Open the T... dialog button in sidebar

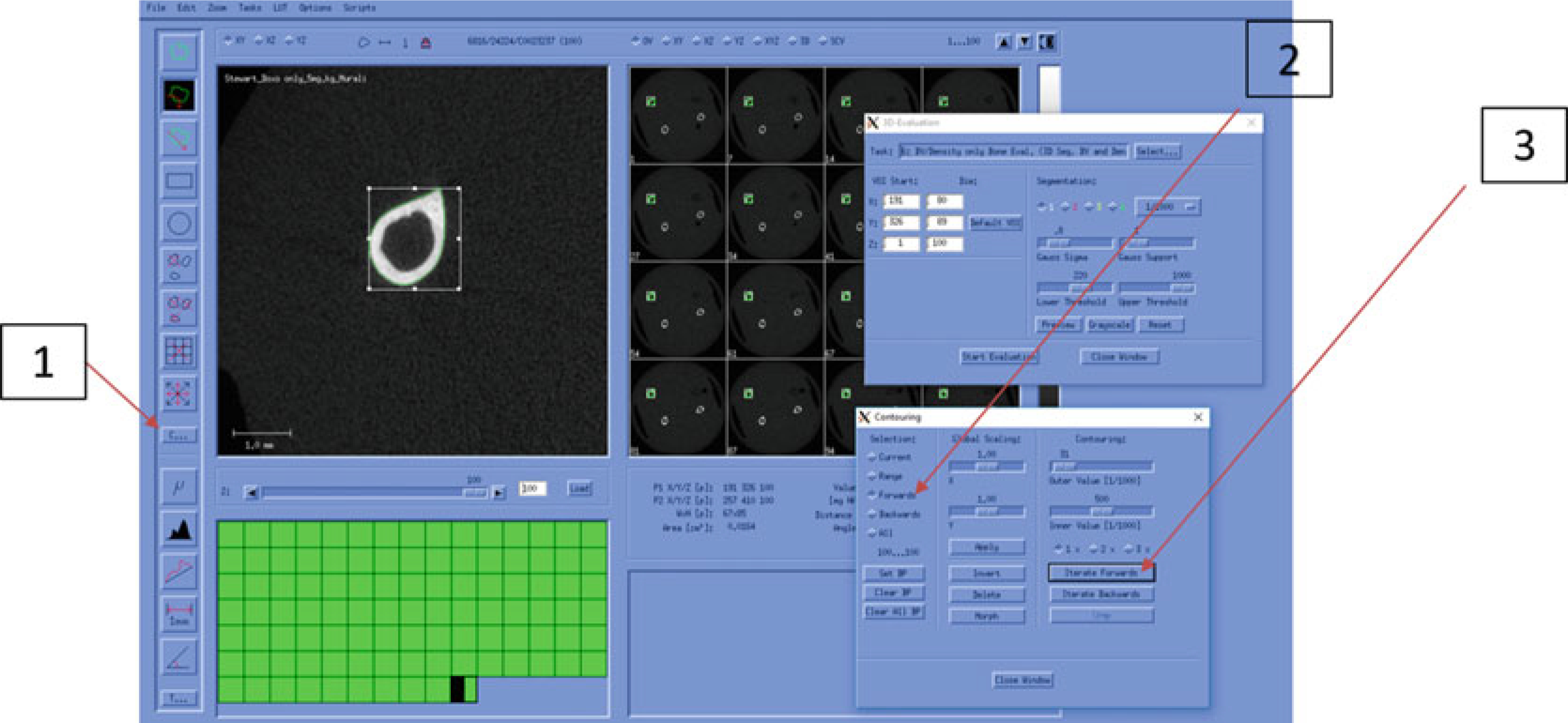click(x=178, y=698)
